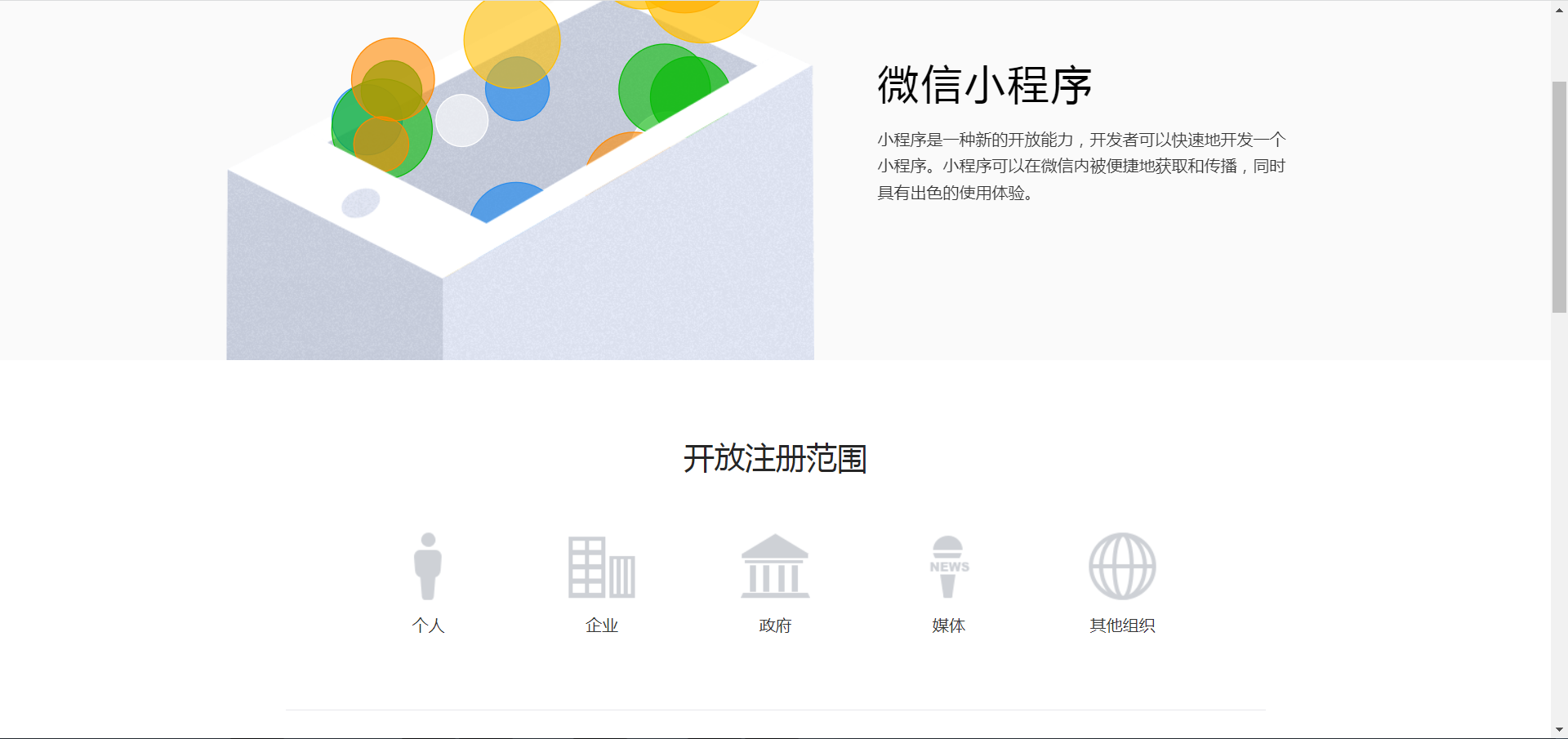Click the scrollbar up arrow
1568x739 pixels.
tap(1559, 10)
